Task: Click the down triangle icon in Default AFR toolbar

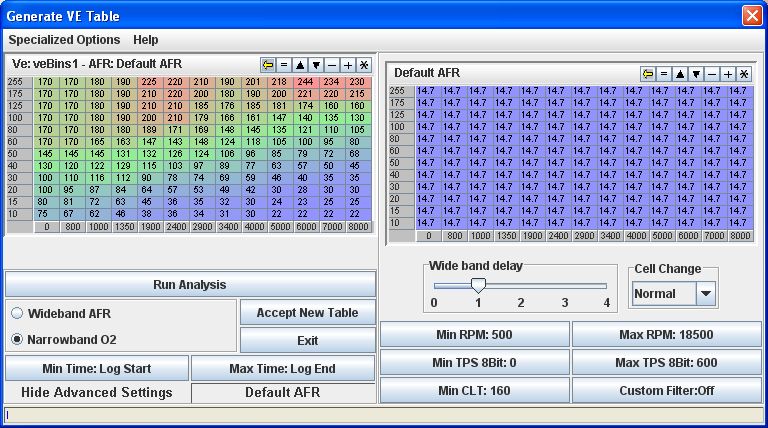Action: click(696, 73)
